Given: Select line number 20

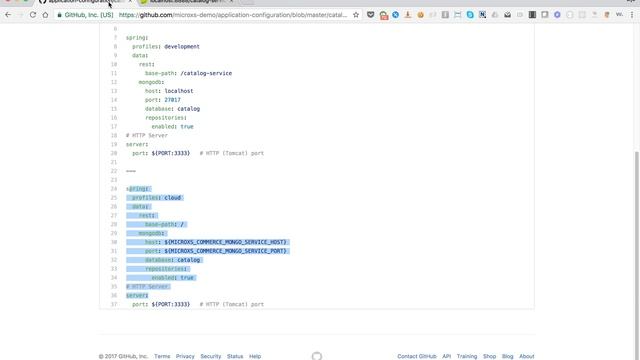Looking at the screenshot, I should tap(114, 153).
